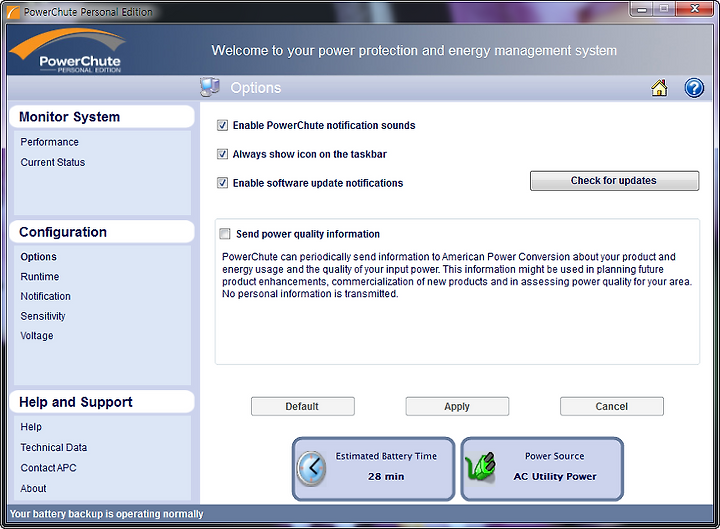Click the Cancel button
This screenshot has width=720, height=529.
click(612, 406)
